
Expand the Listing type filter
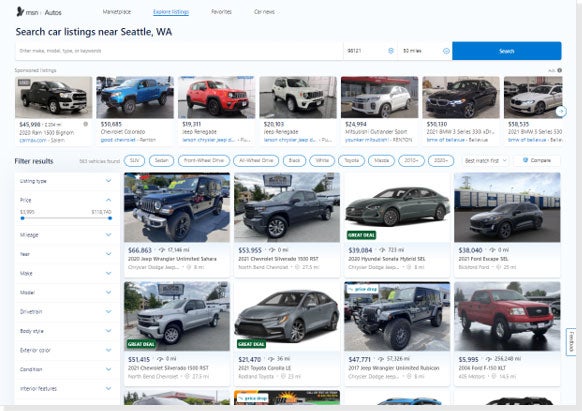click(x=66, y=181)
